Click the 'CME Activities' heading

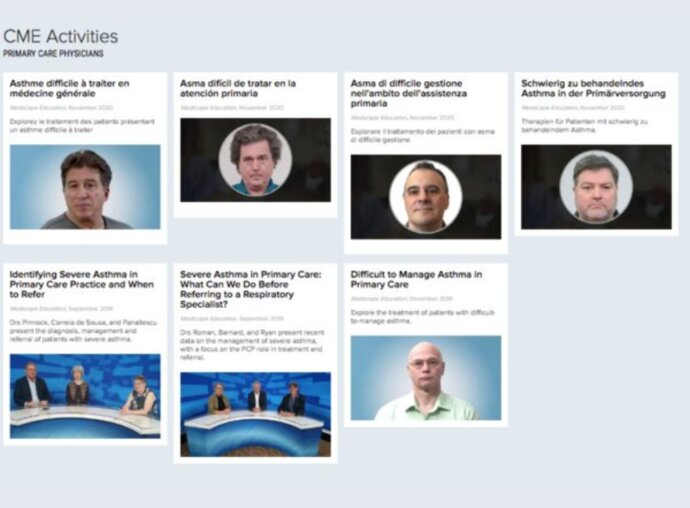tap(61, 36)
